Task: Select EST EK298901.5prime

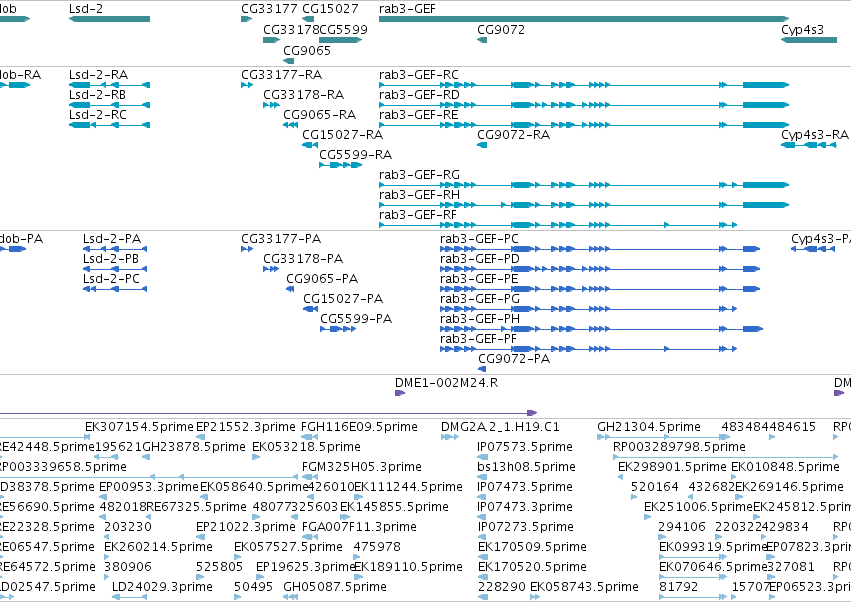Action: (x=672, y=467)
